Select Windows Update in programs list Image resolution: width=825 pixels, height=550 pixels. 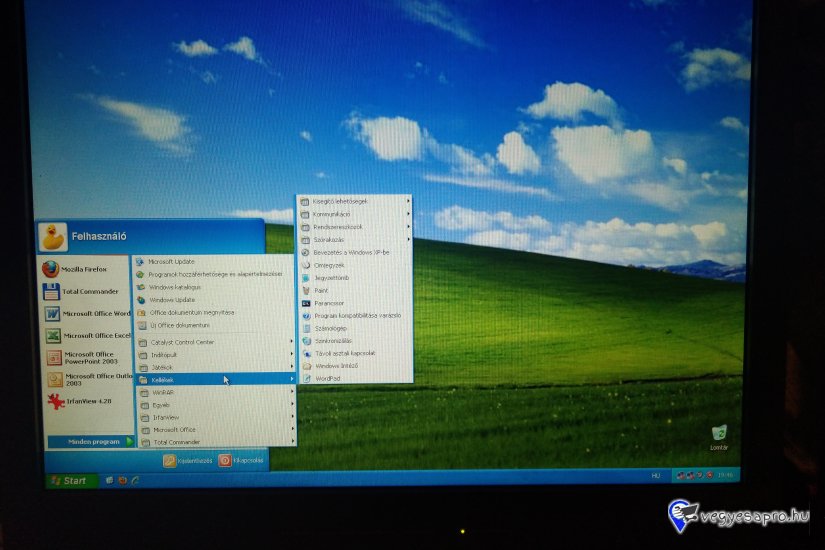click(172, 299)
